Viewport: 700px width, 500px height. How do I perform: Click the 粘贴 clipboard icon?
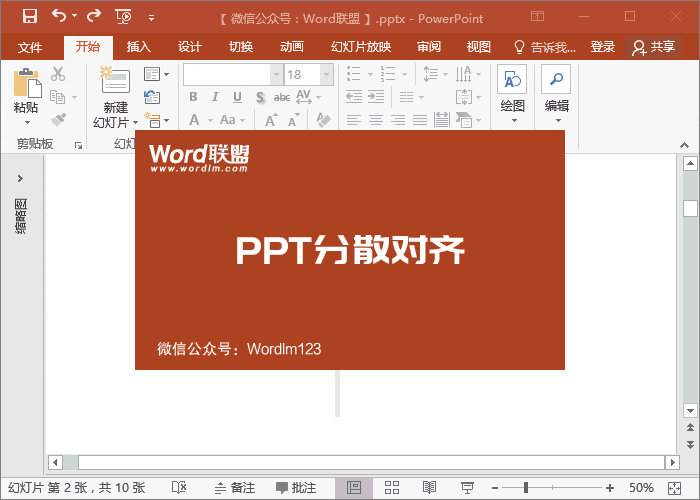(x=27, y=83)
